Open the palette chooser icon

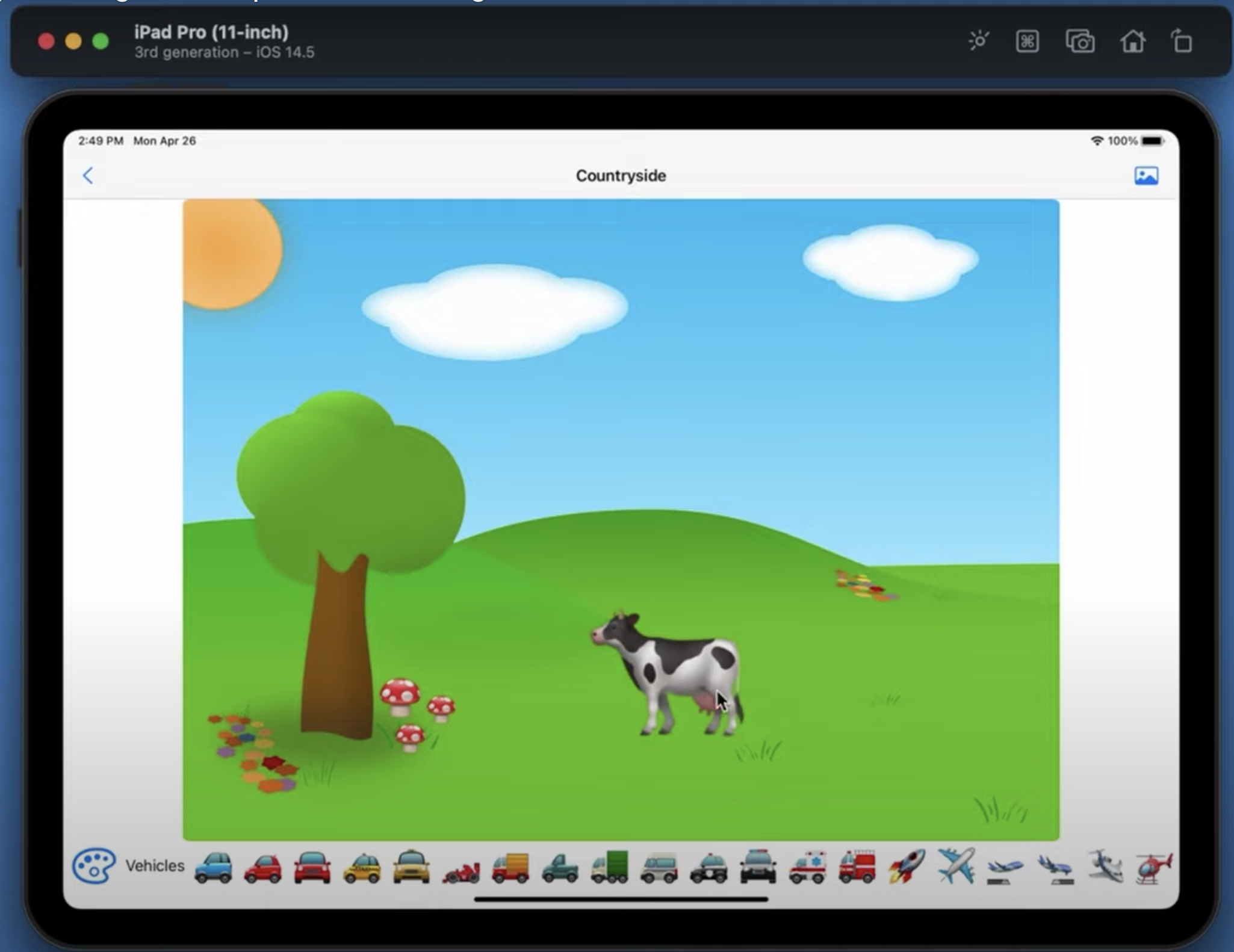(x=94, y=865)
